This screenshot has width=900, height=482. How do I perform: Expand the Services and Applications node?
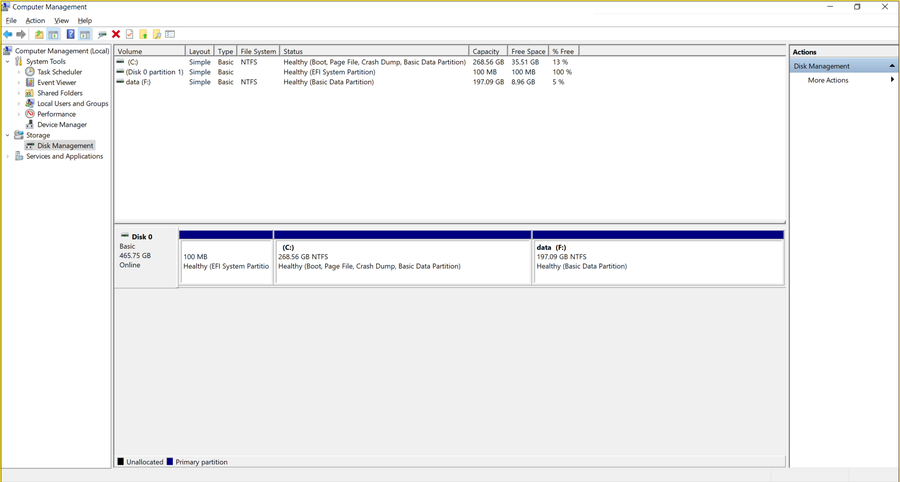pyautogui.click(x=7, y=156)
